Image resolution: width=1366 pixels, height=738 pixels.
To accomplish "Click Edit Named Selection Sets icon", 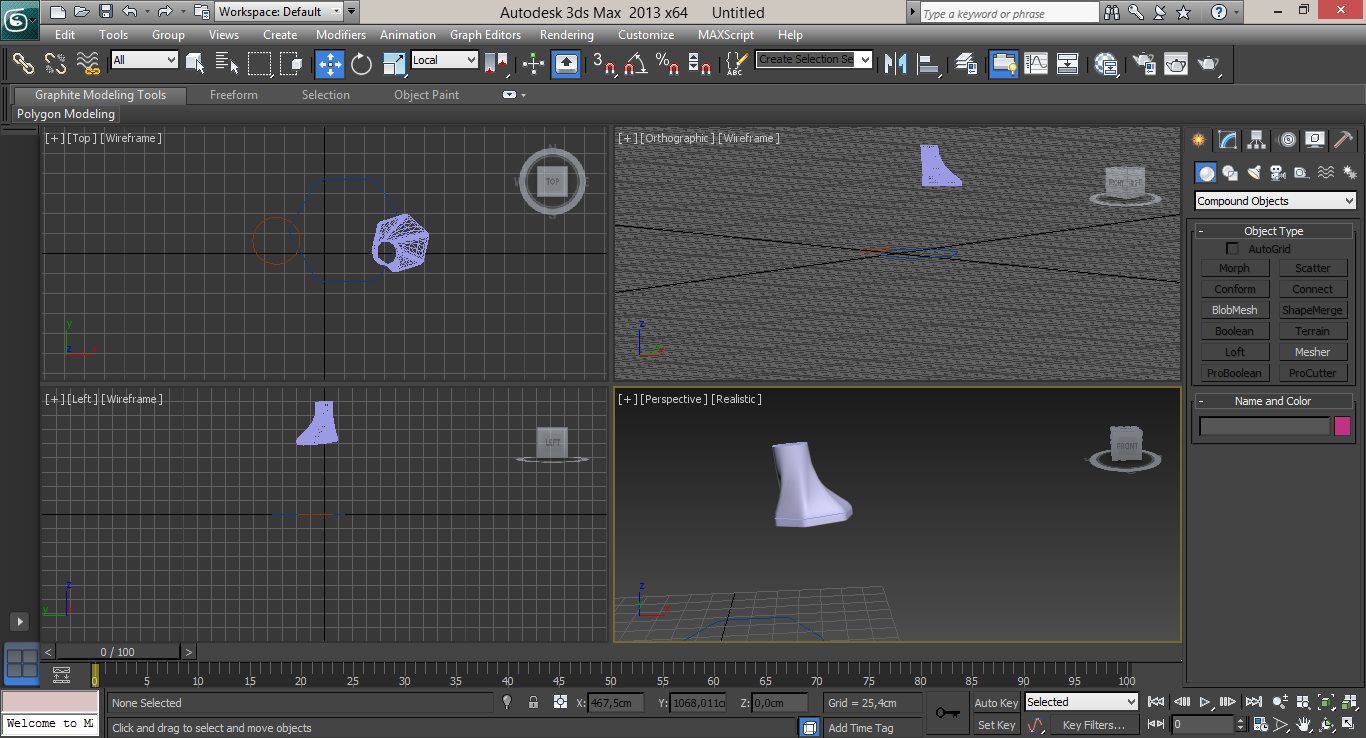I will click(736, 63).
